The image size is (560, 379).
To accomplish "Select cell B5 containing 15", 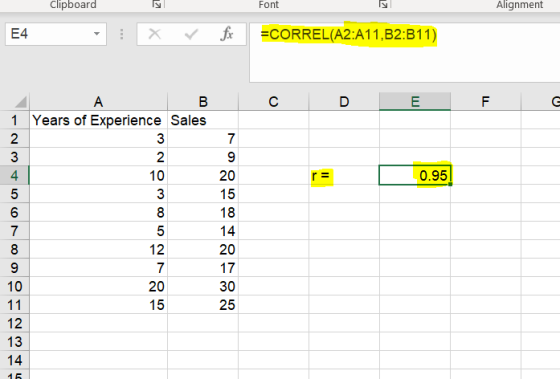I will click(203, 194).
